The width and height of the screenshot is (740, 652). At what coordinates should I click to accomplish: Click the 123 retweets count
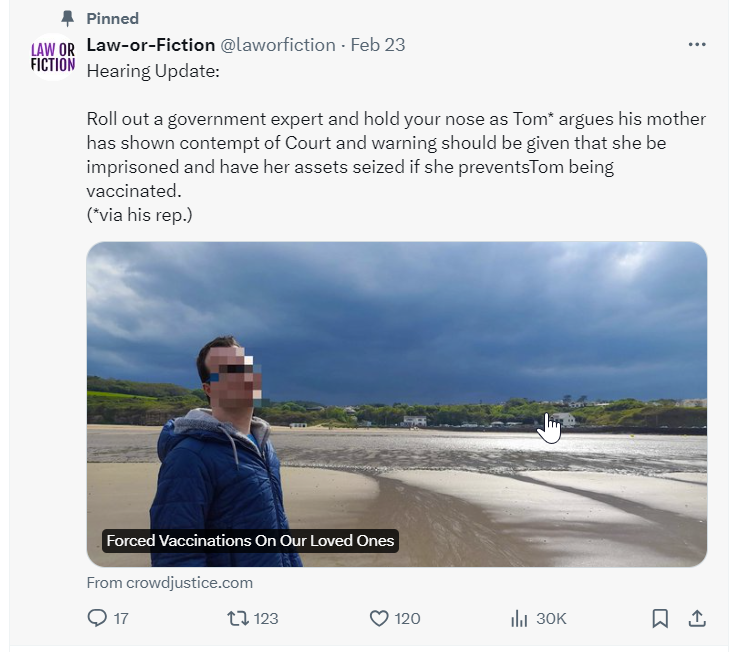(266, 619)
